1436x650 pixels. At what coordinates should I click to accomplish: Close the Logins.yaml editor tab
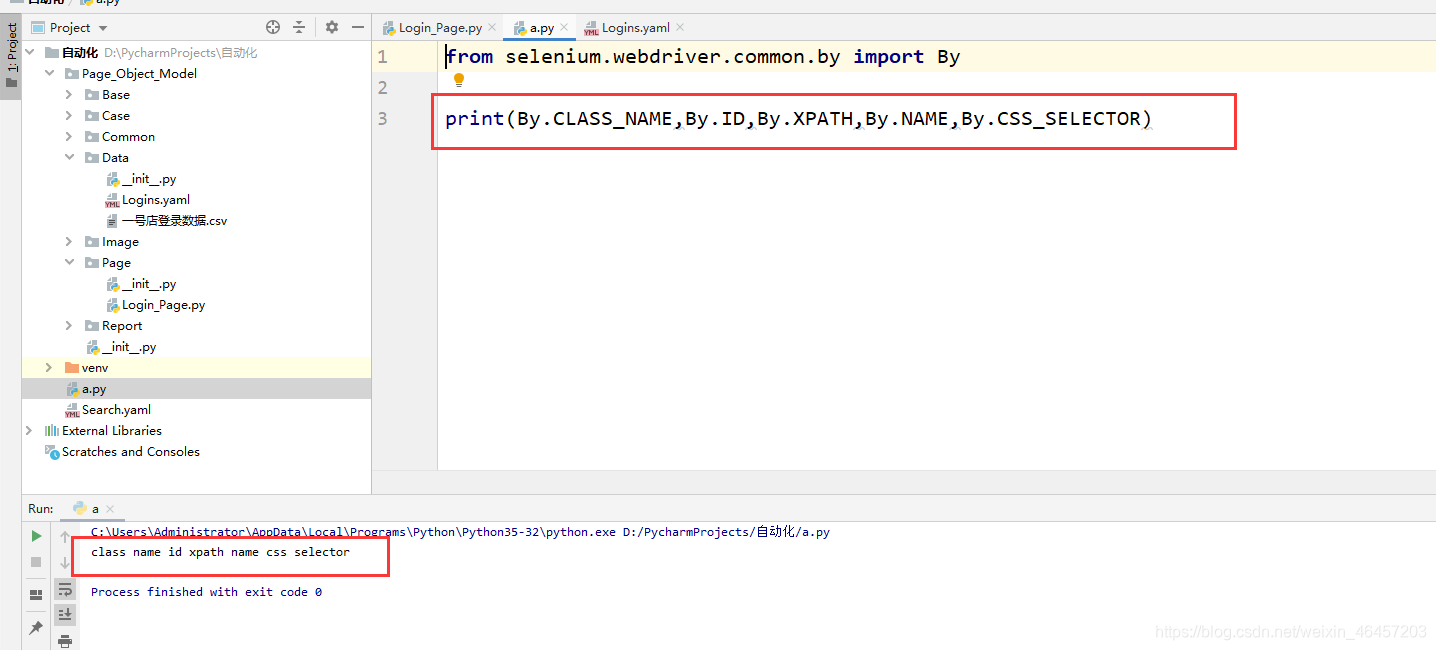[680, 27]
